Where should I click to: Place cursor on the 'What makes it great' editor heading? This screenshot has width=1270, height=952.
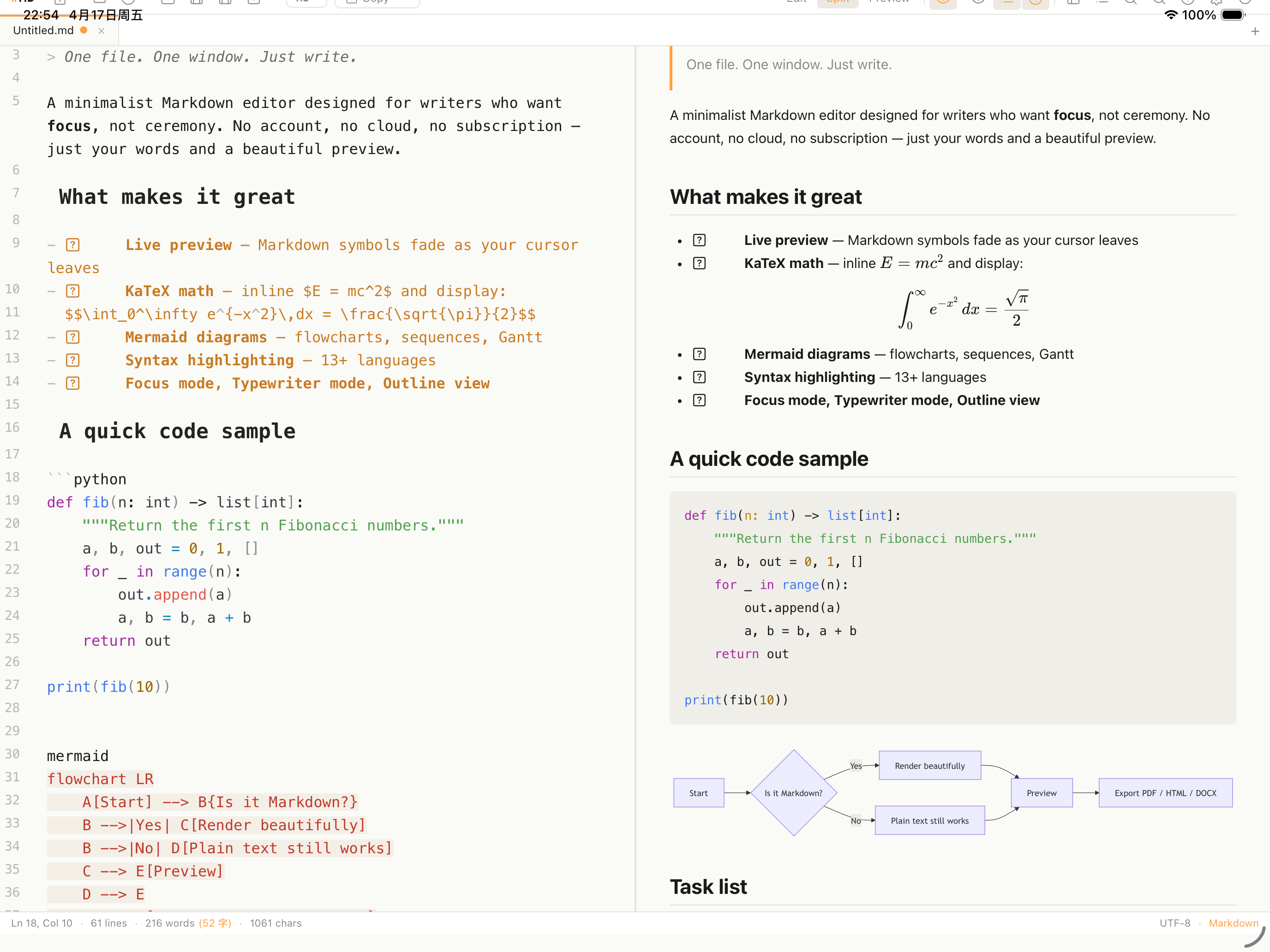(x=177, y=197)
